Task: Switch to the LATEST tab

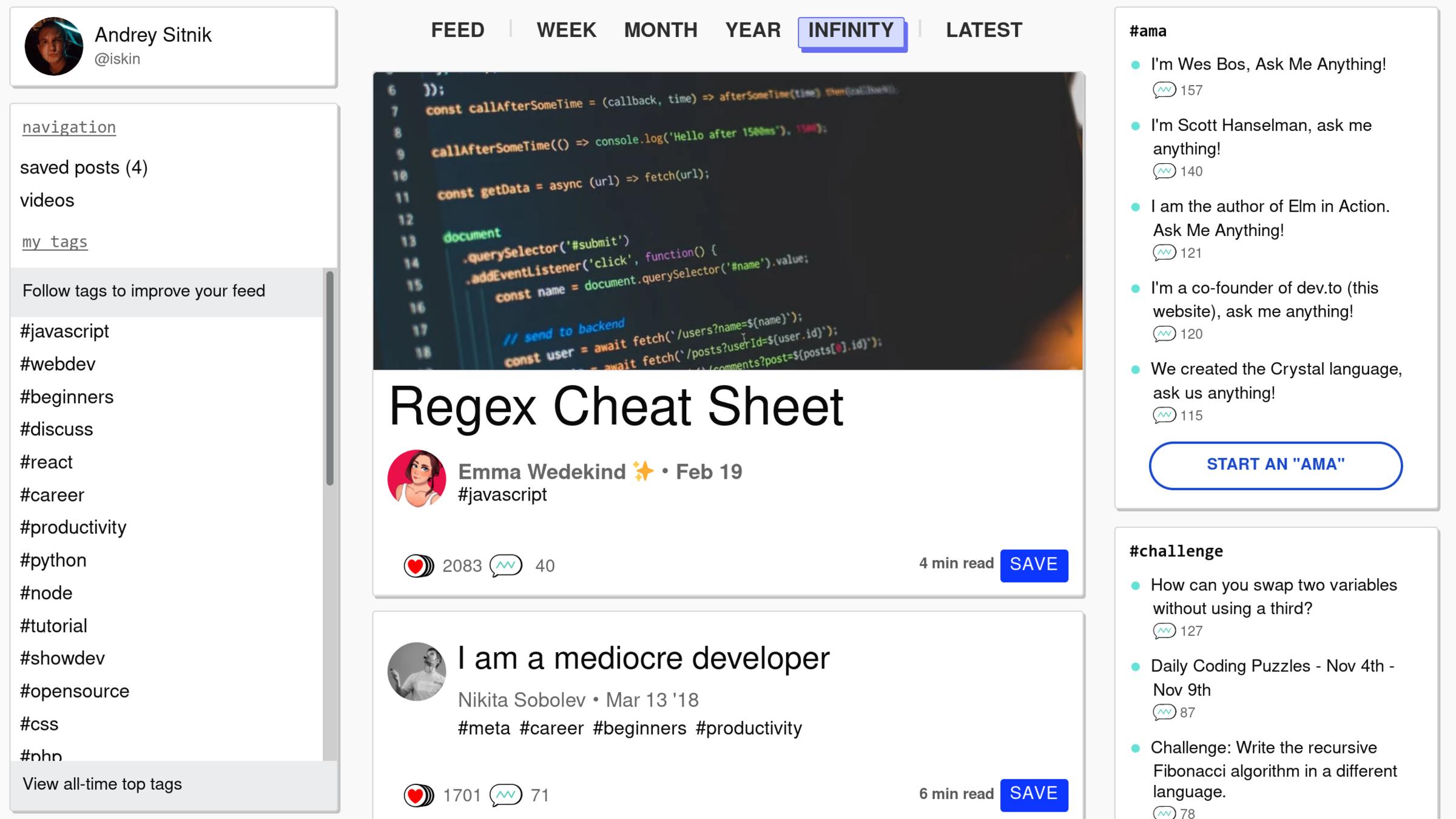Action: click(x=984, y=30)
